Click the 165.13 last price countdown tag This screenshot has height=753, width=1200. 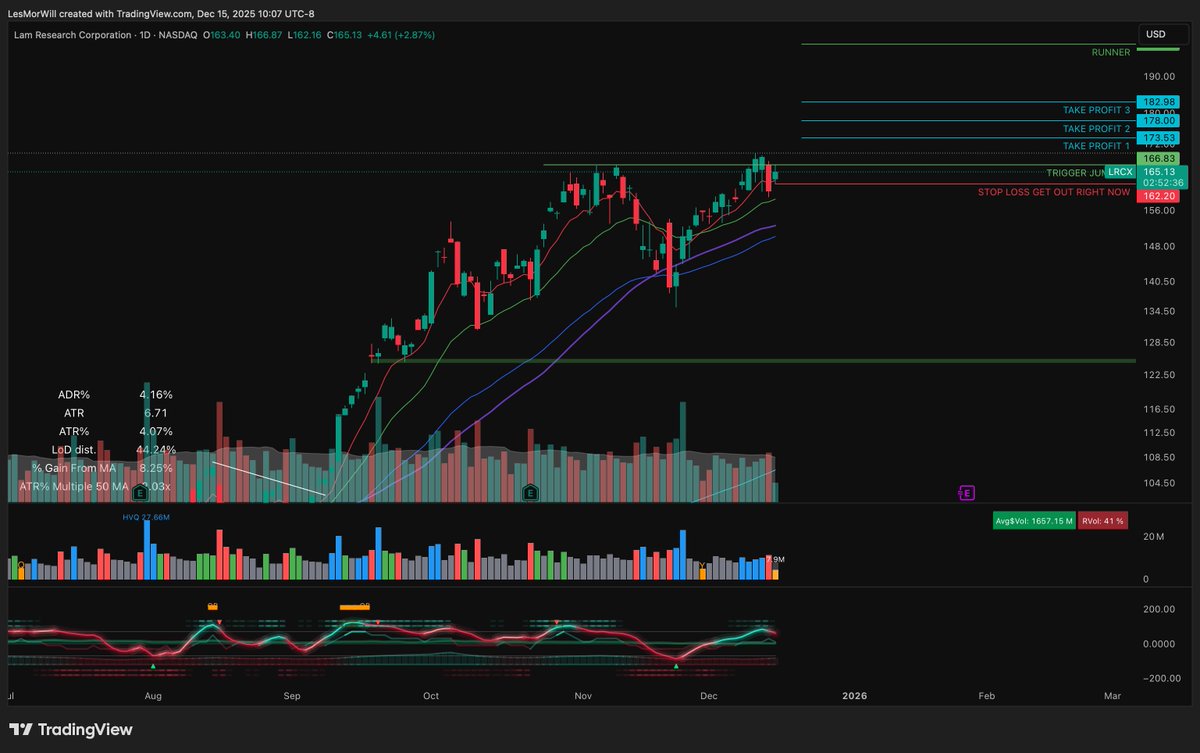pyautogui.click(x=1162, y=177)
